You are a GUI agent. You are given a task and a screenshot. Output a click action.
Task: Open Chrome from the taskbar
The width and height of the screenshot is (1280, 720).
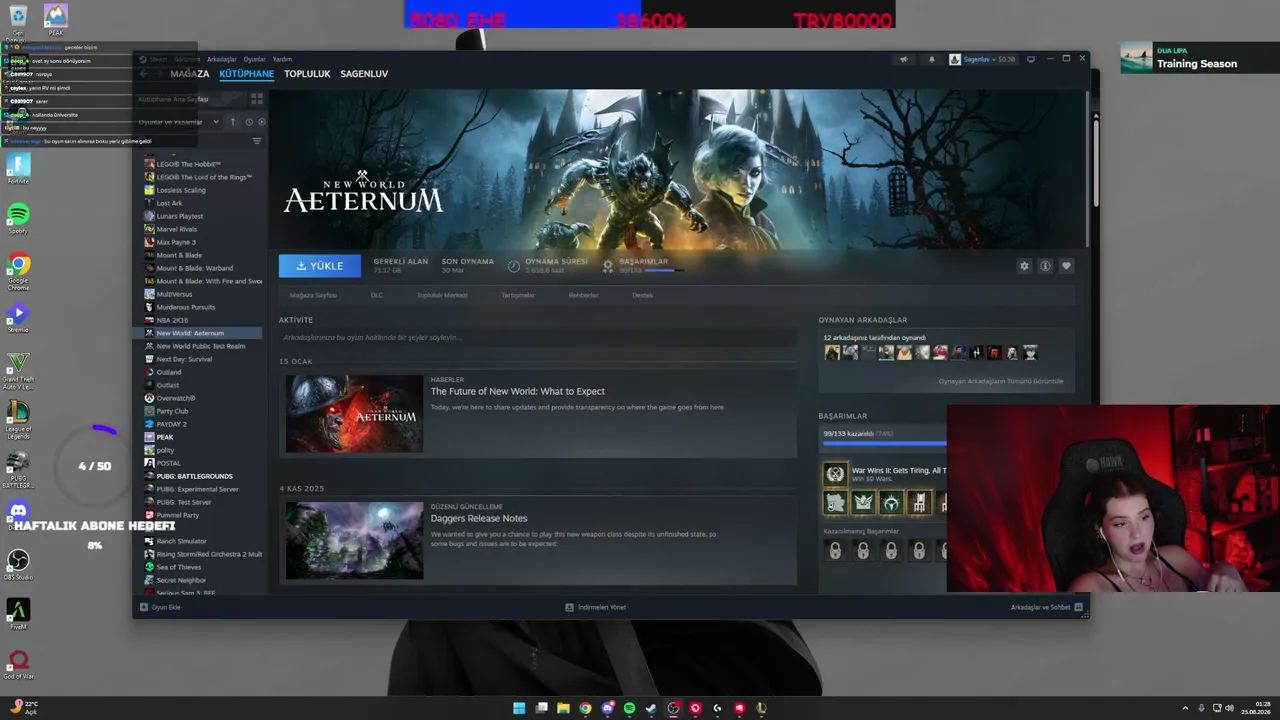[585, 708]
